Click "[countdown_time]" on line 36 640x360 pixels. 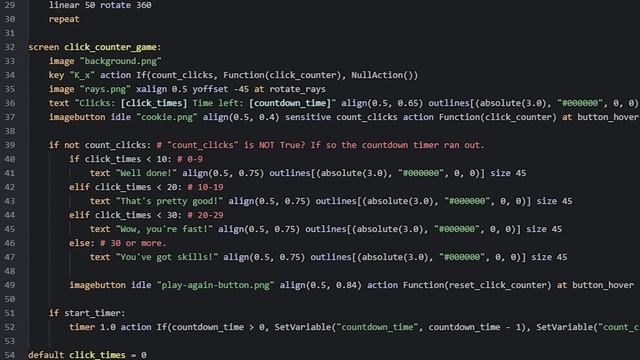[x=290, y=103]
